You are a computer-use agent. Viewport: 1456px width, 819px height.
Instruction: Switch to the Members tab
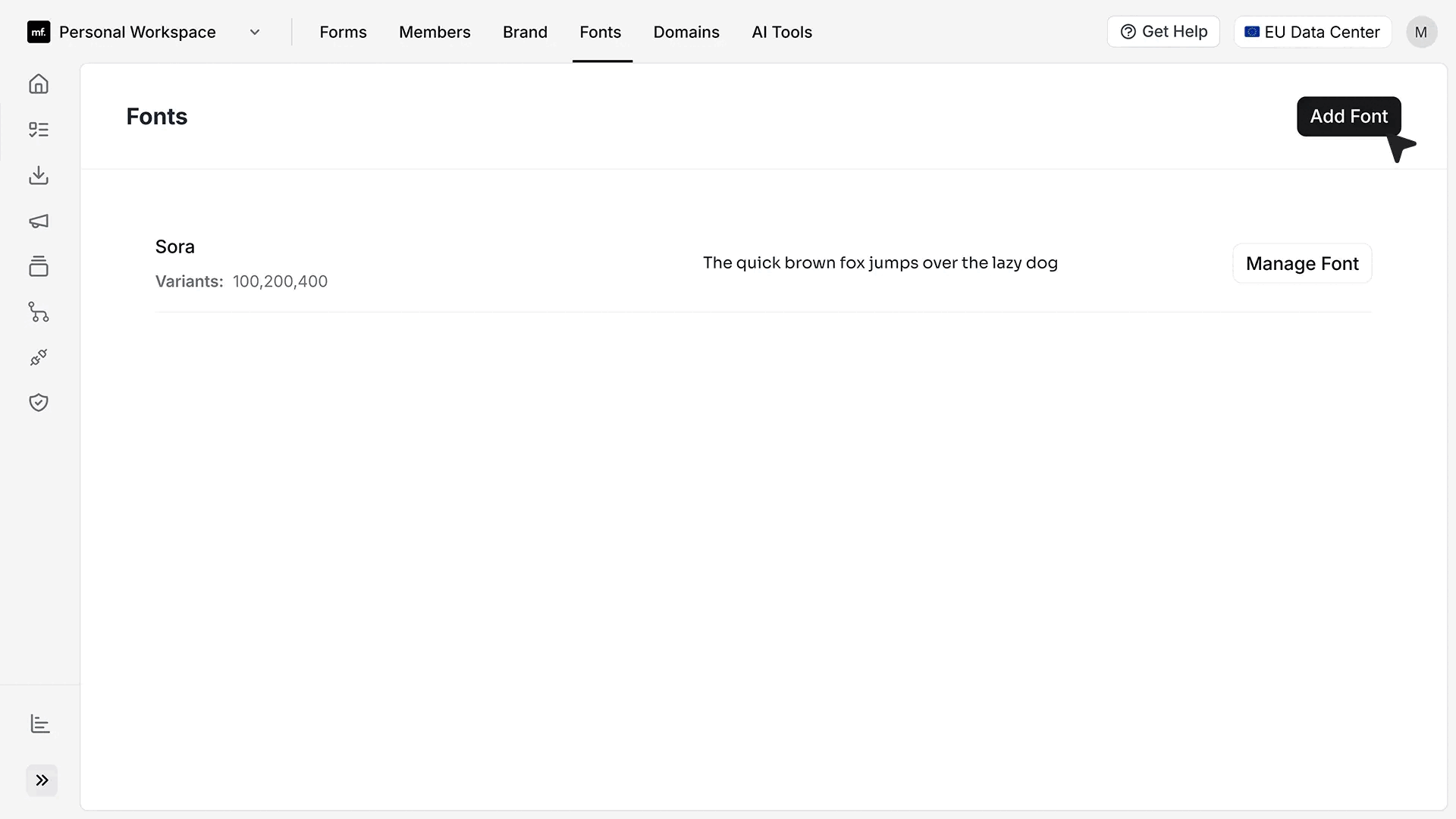coord(435,32)
